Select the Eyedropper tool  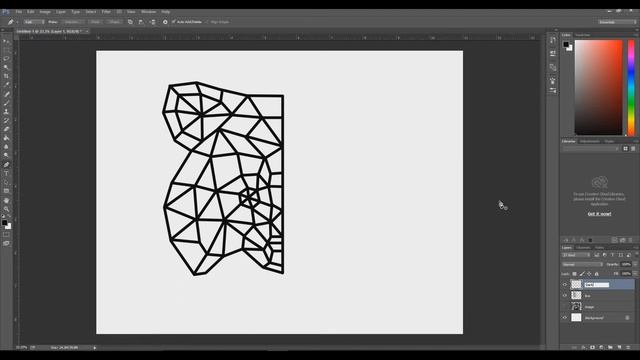click(6, 84)
